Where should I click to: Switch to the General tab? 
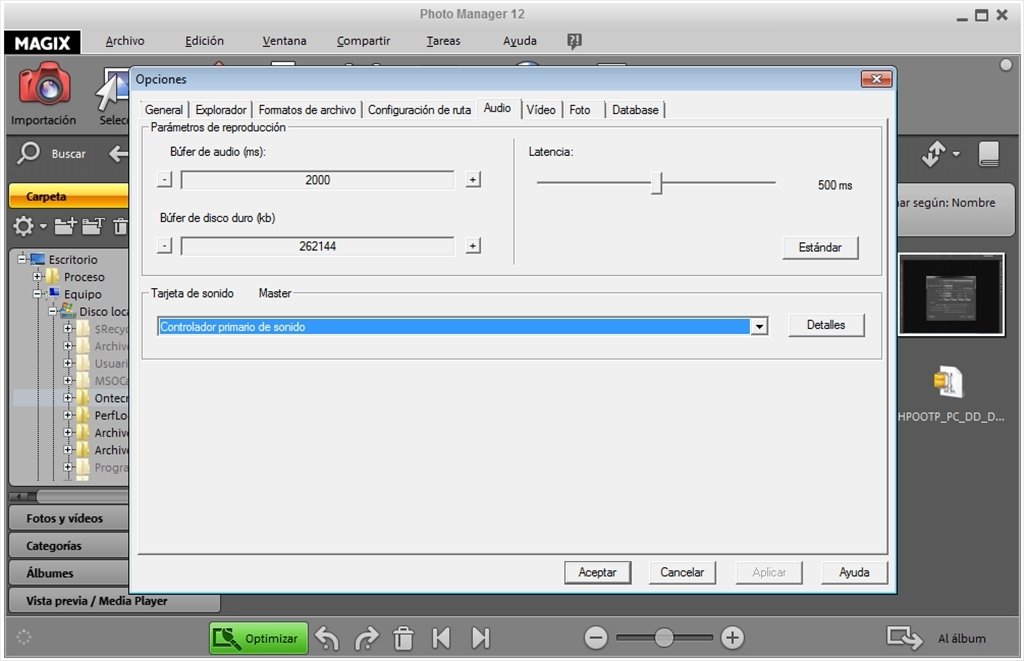(x=164, y=110)
